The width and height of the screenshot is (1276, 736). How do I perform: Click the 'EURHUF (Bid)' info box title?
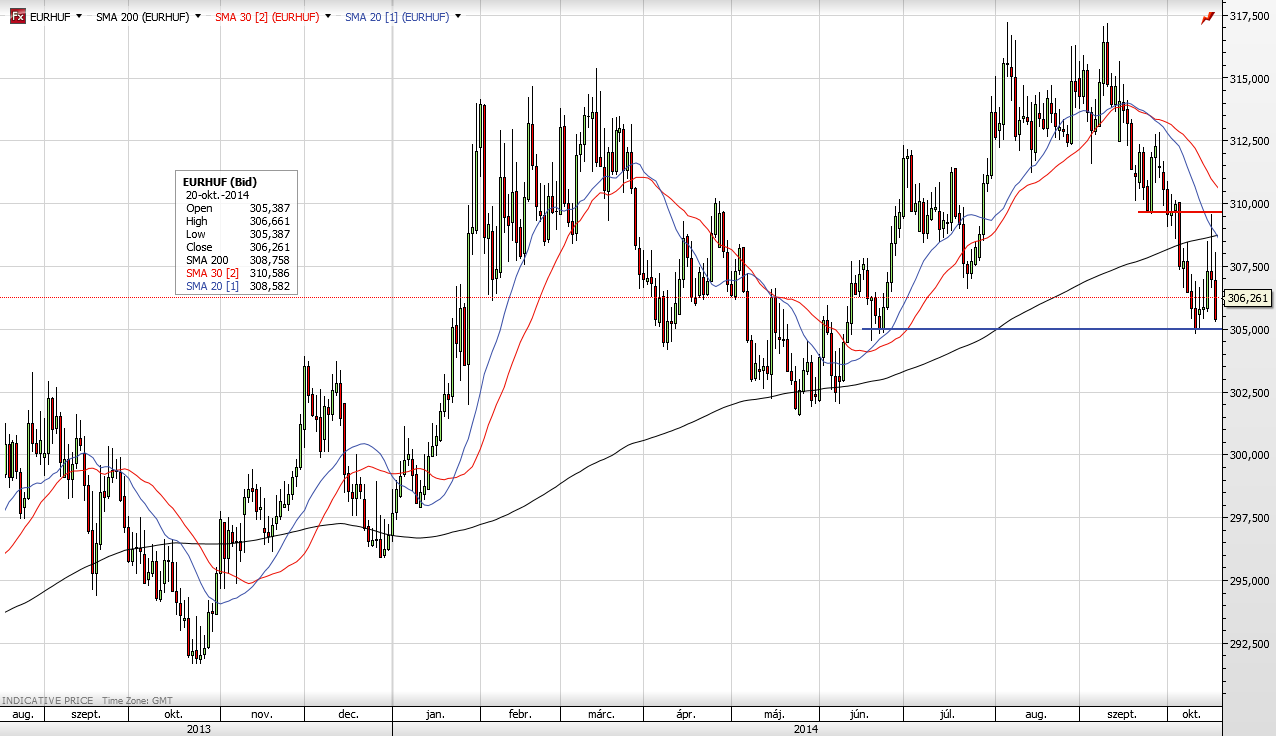[x=219, y=181]
